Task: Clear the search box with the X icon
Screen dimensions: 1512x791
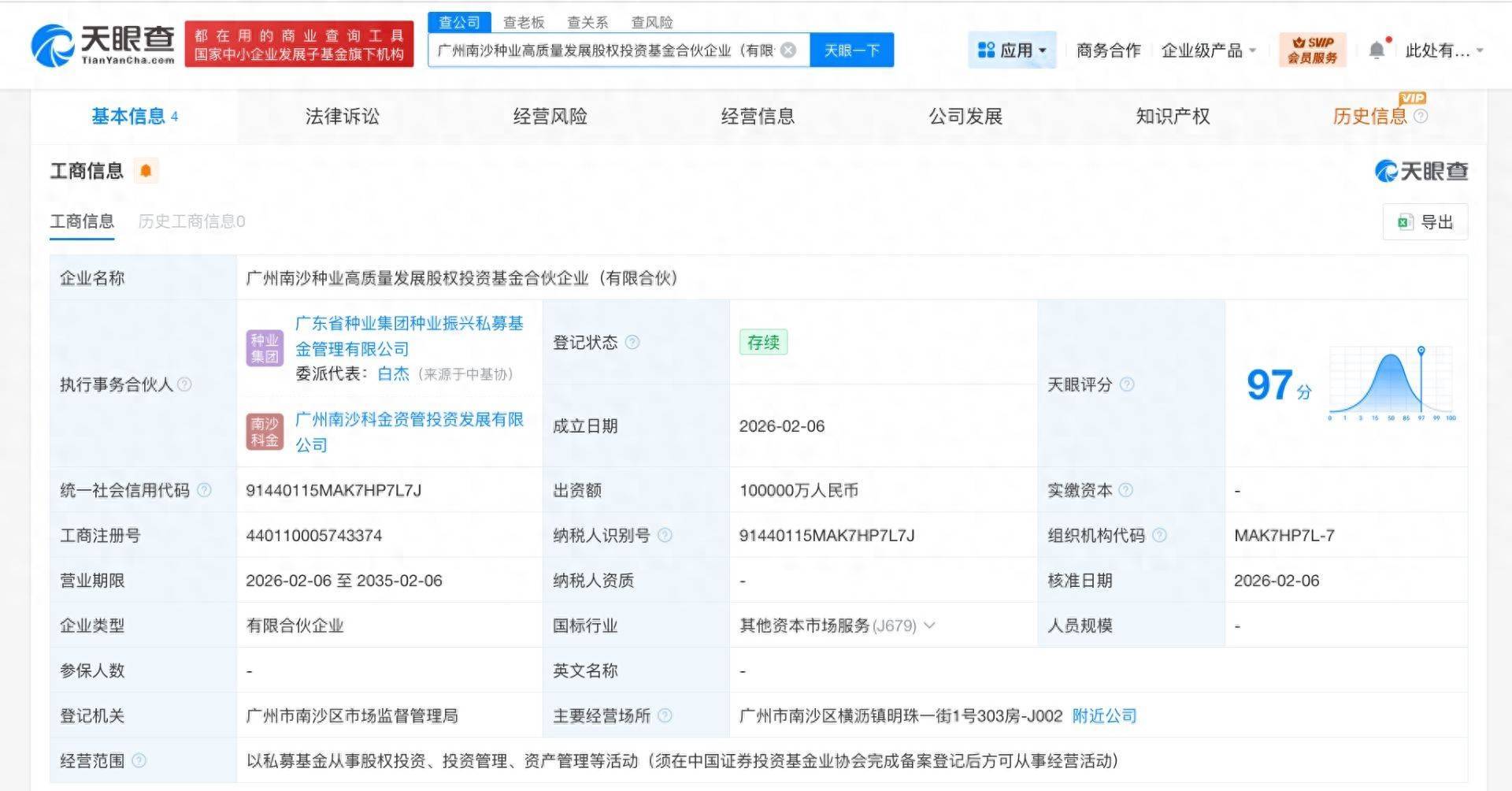Action: [x=788, y=50]
